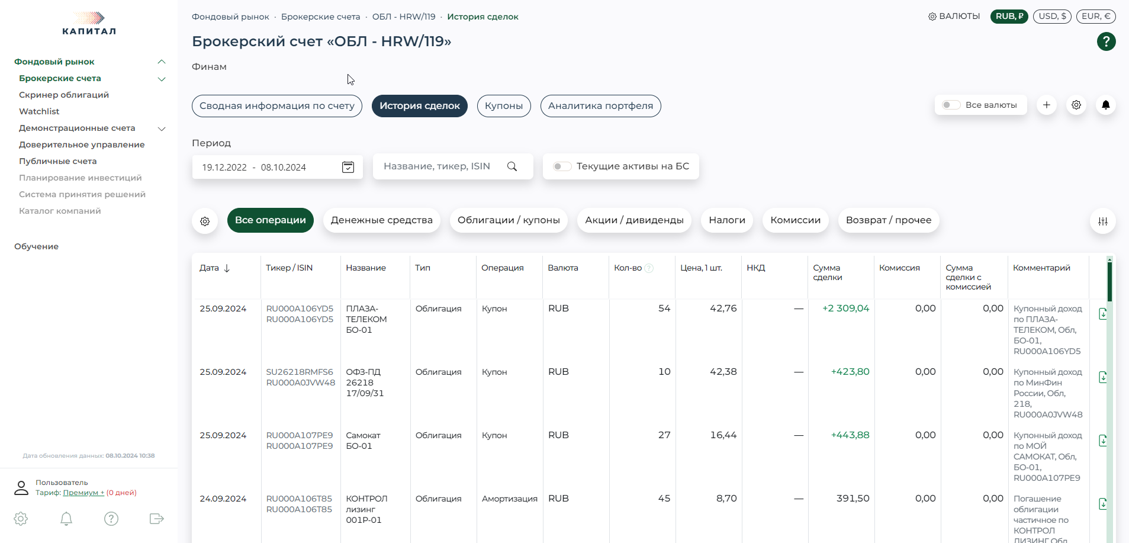The width and height of the screenshot is (1129, 543).
Task: Click the user avatar icon
Action: click(21, 488)
